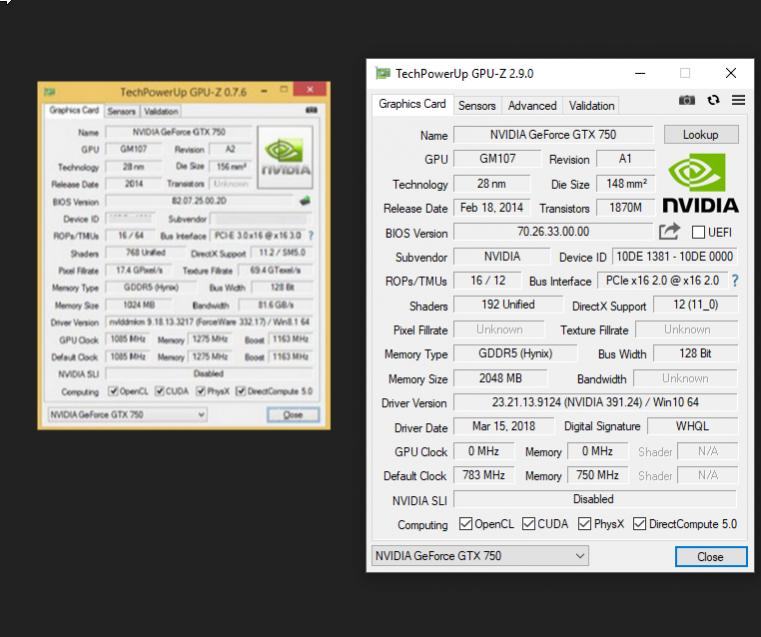761x637 pixels.
Task: Click Bus Width value 128 Bit in GPU-Z 2.9.0
Action: click(x=695, y=354)
